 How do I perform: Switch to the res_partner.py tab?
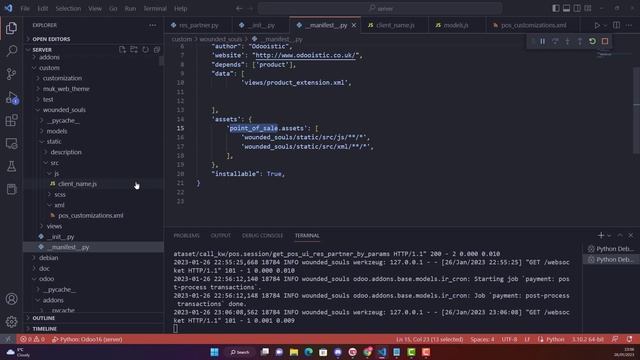tap(198, 25)
